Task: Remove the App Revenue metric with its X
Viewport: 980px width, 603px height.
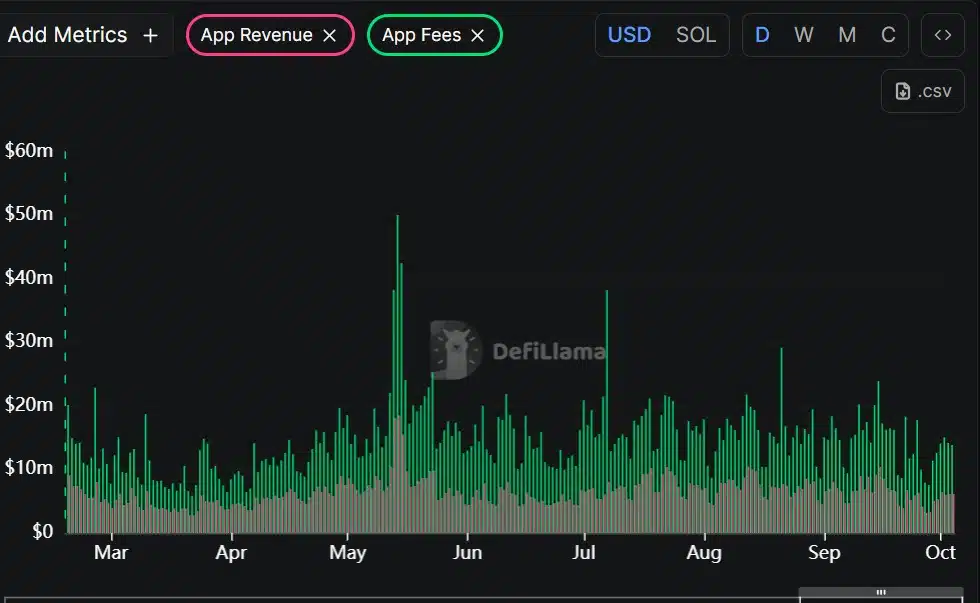Action: (329, 36)
